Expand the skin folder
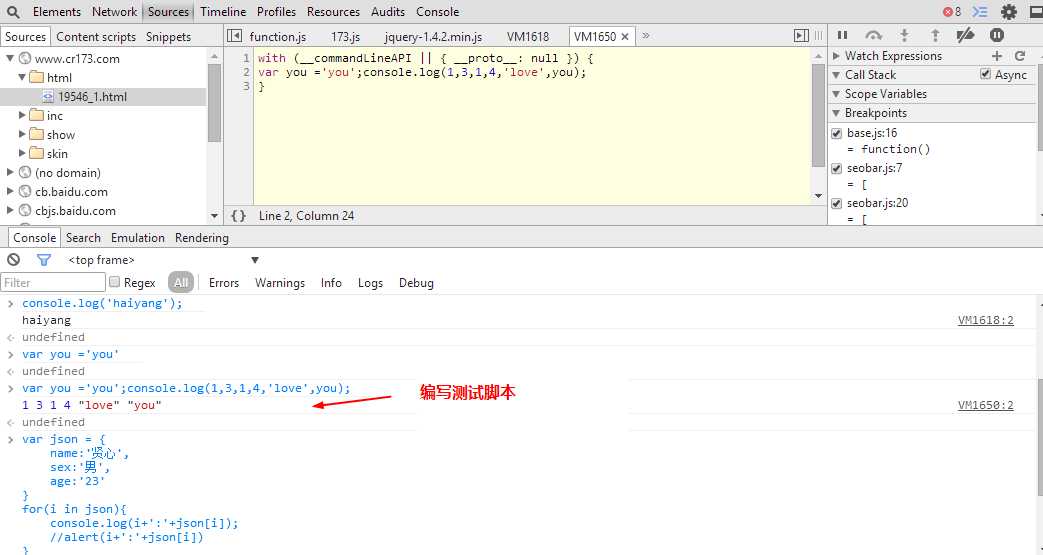The height and width of the screenshot is (555, 1043). coord(22,153)
